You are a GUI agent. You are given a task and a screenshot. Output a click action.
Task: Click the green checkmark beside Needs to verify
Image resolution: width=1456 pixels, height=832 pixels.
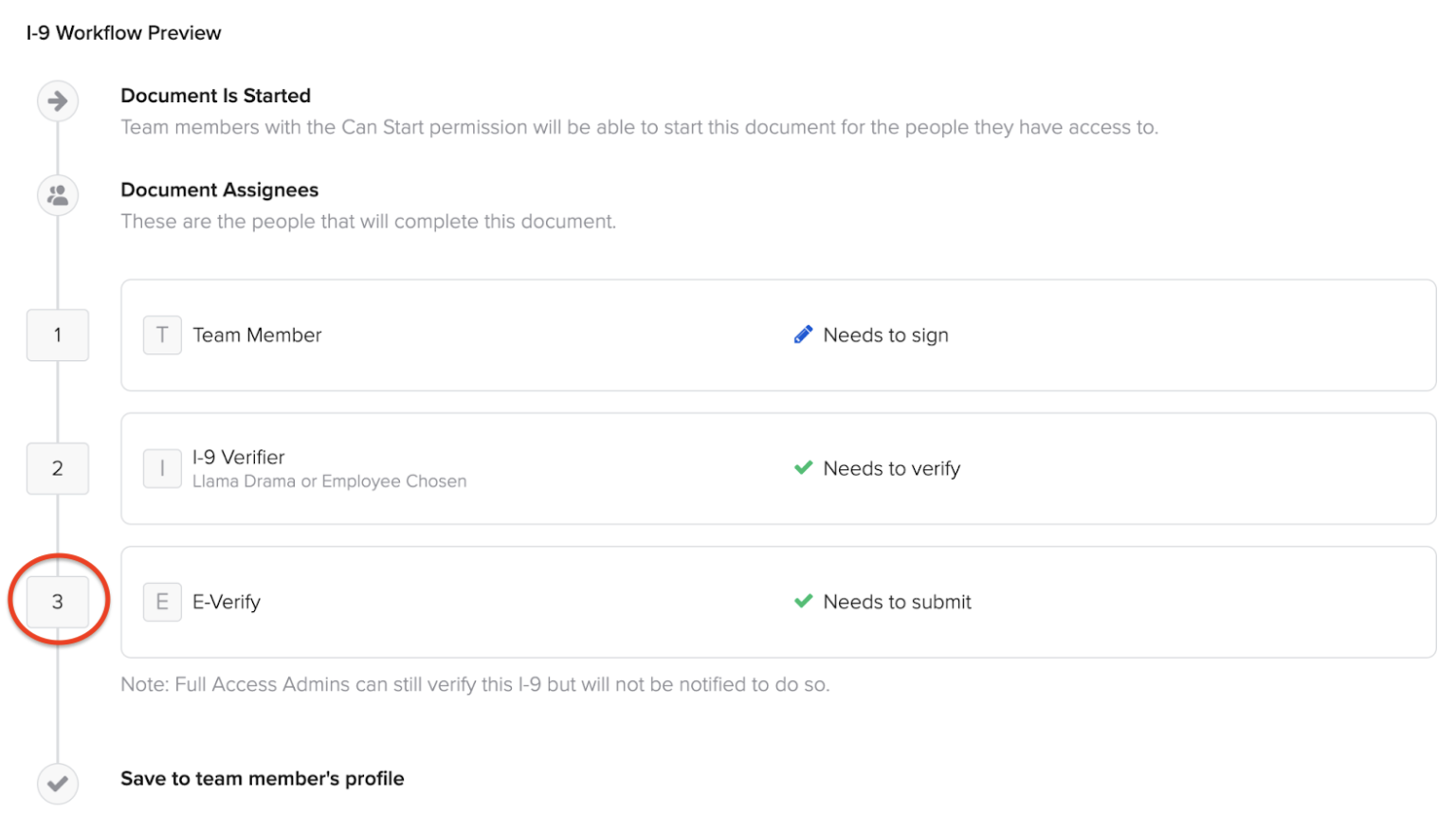click(x=803, y=468)
